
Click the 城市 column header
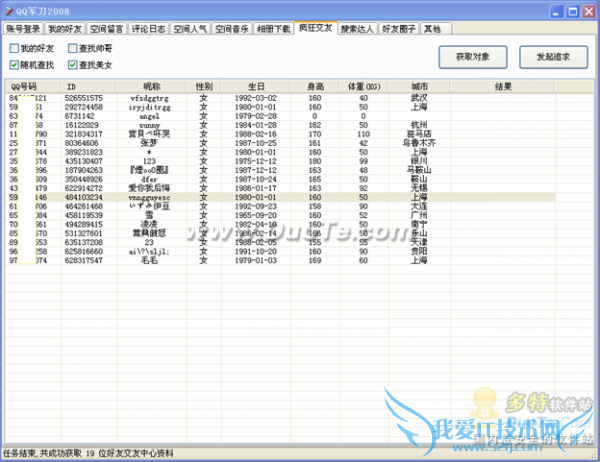(x=419, y=87)
